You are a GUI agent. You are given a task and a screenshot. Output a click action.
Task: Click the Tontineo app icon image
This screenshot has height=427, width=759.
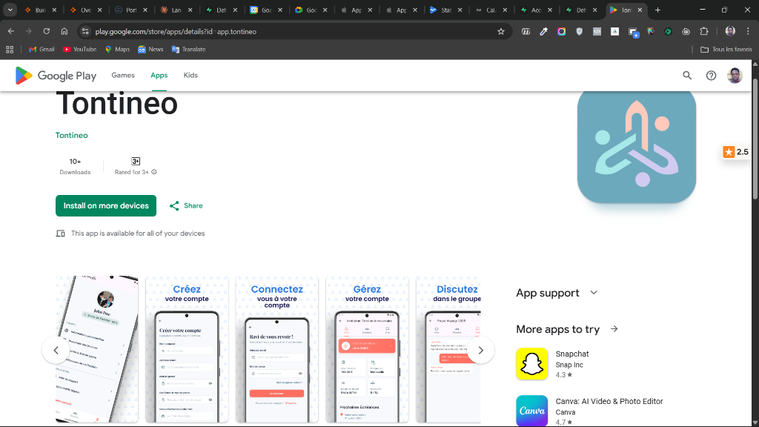click(x=637, y=147)
